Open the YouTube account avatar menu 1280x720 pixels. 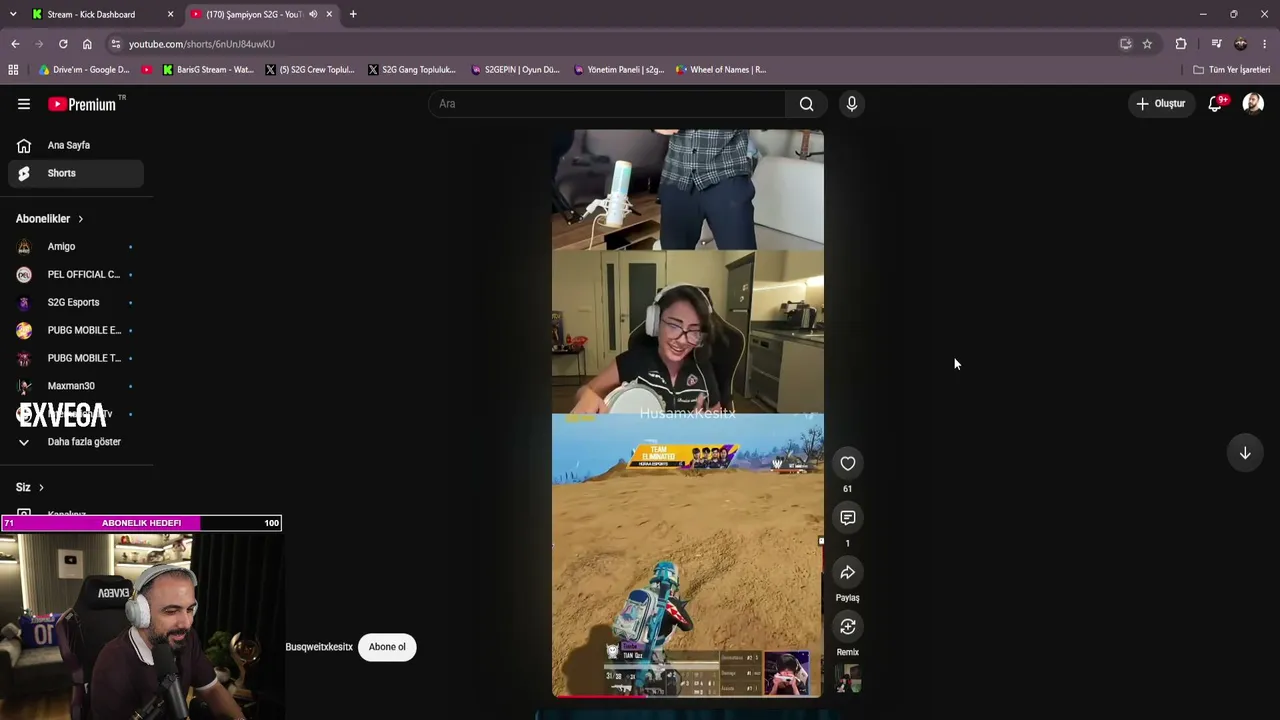tap(1253, 104)
